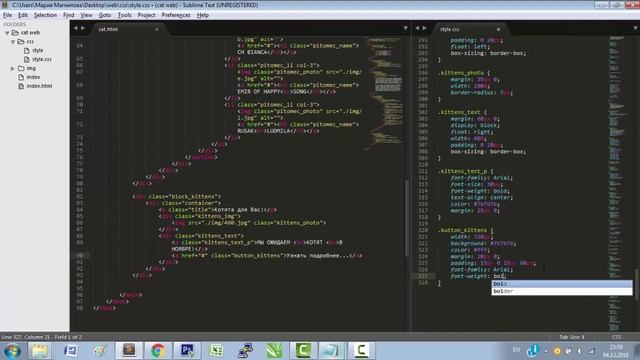This screenshot has width=640, height=360.
Task: Open tab list dropdown of left pane
Action: tap(405, 28)
